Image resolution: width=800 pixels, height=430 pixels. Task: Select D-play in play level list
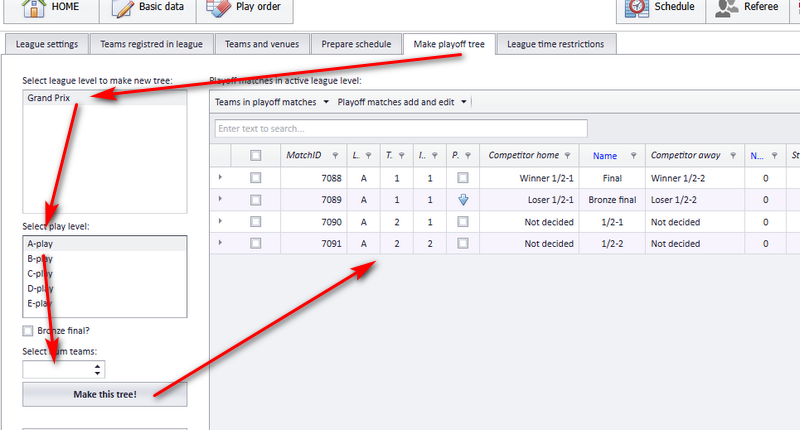pyautogui.click(x=105, y=288)
